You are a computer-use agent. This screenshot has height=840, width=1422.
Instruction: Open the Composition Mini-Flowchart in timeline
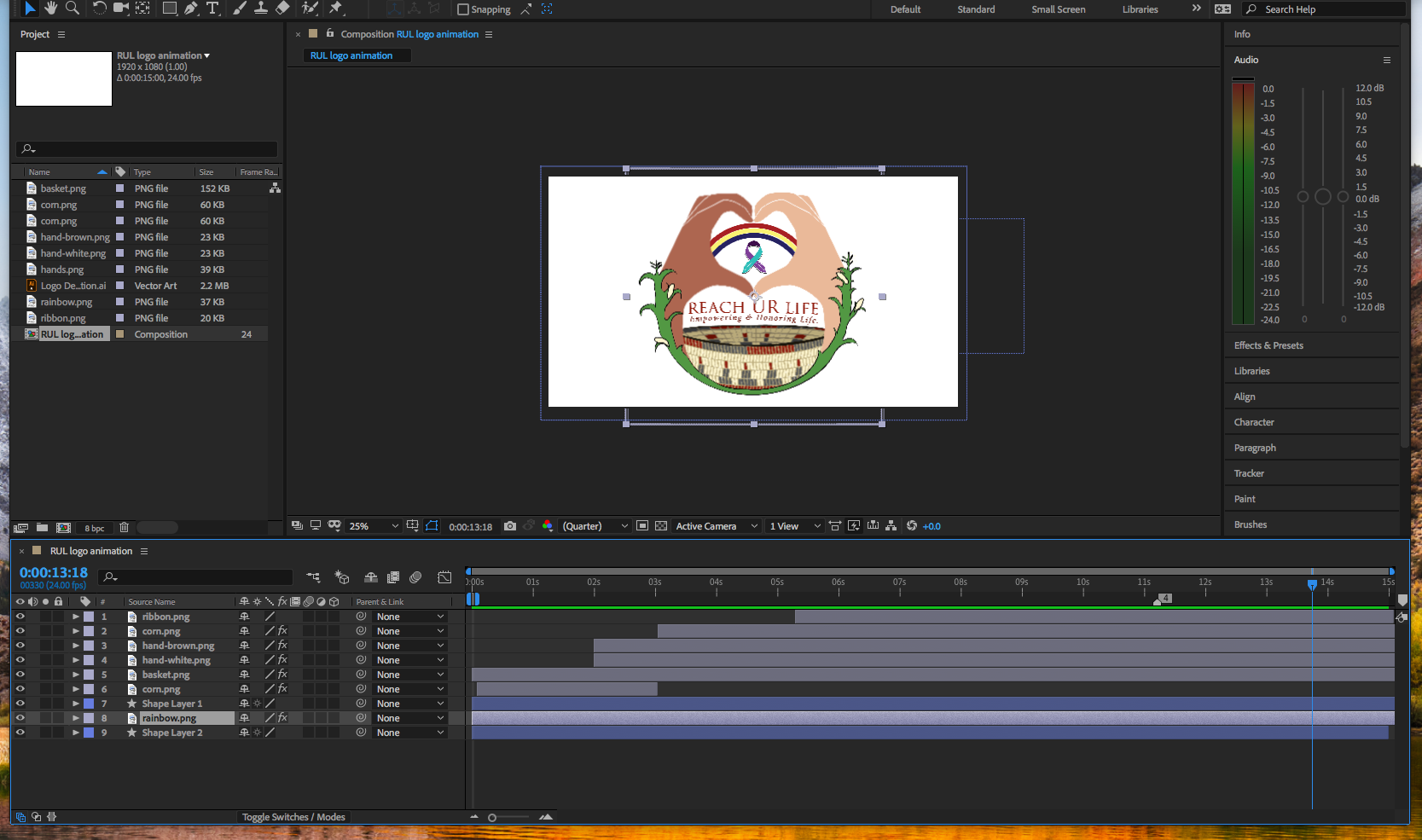point(314,577)
